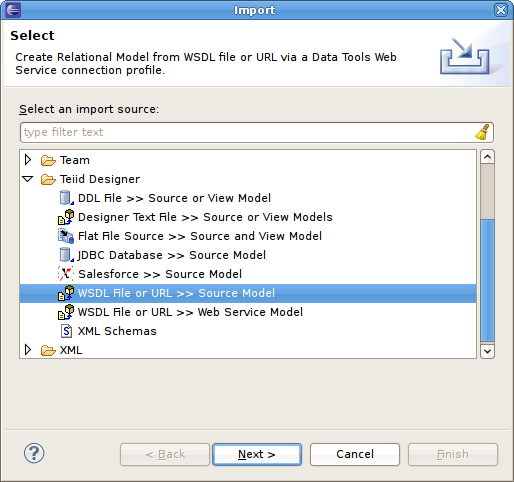Screen dimensions: 514x482
Task: Click the scrollbar up arrow
Action: (x=487, y=157)
